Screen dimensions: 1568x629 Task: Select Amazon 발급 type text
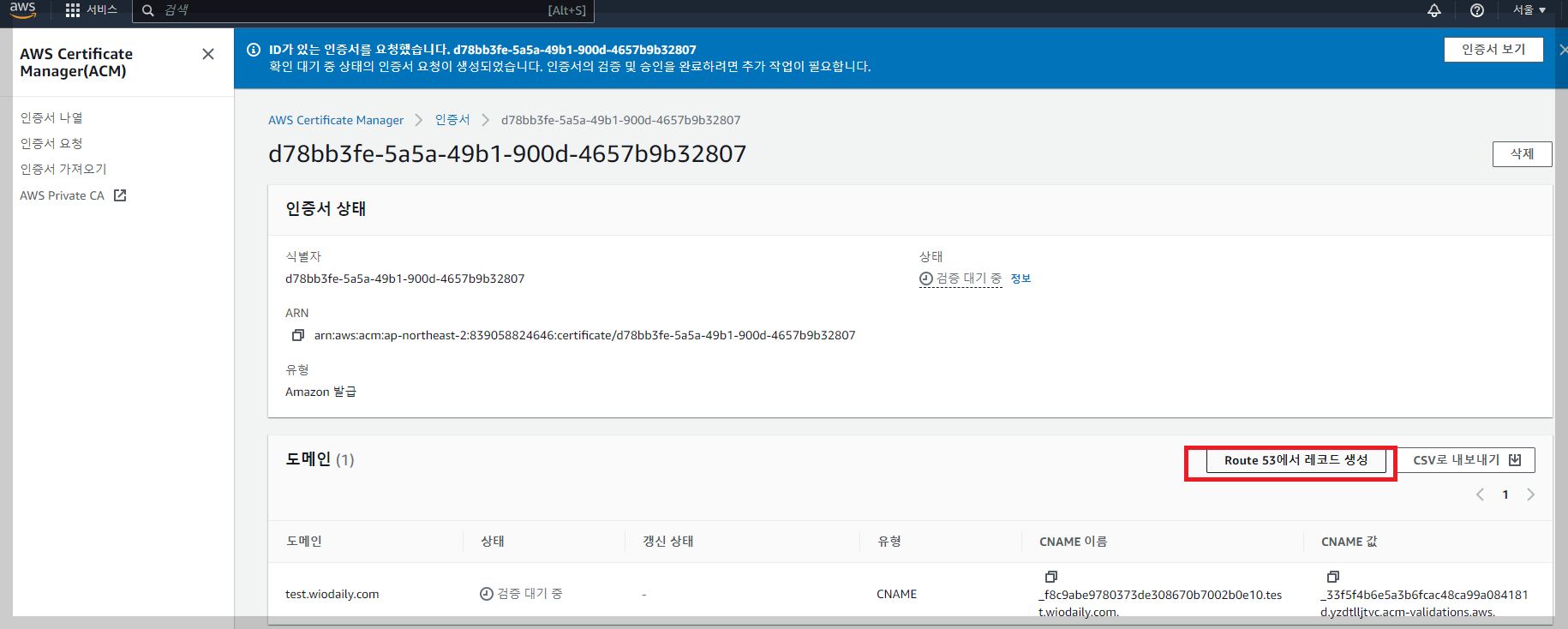(321, 392)
